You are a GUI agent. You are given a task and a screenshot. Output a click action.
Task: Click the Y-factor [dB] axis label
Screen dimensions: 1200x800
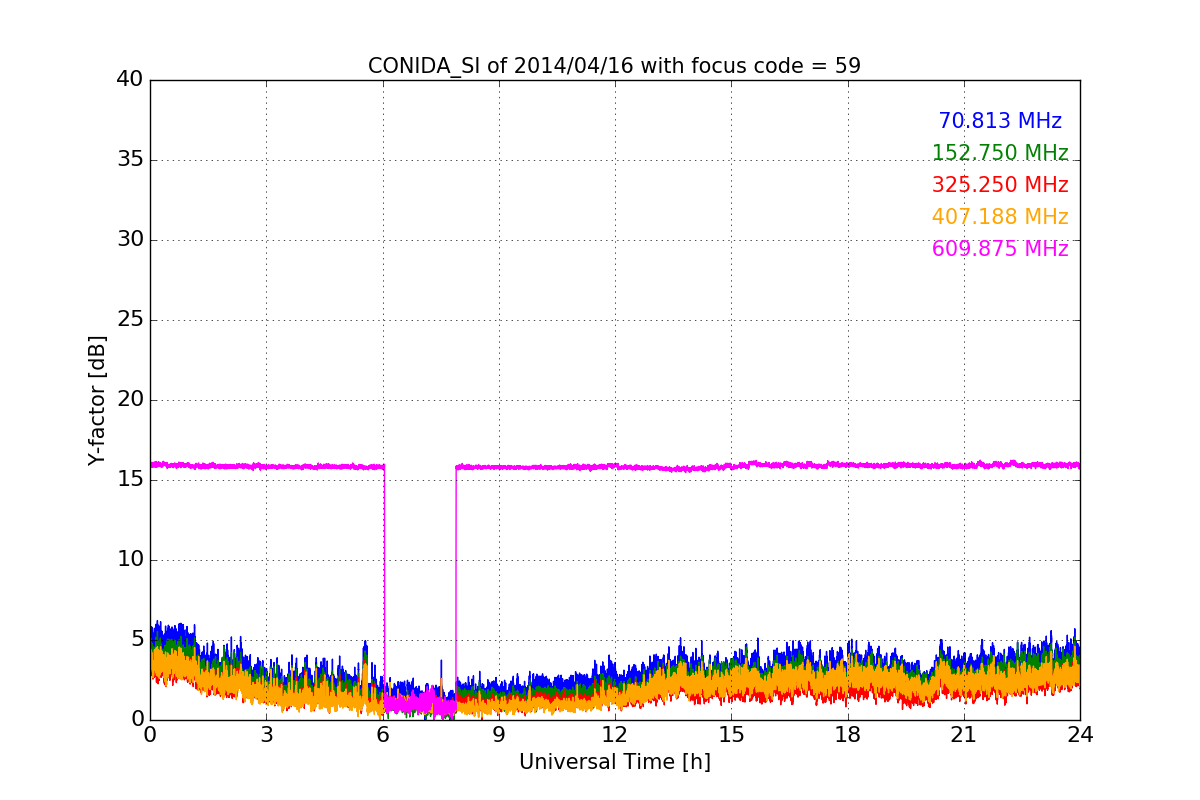(97, 400)
